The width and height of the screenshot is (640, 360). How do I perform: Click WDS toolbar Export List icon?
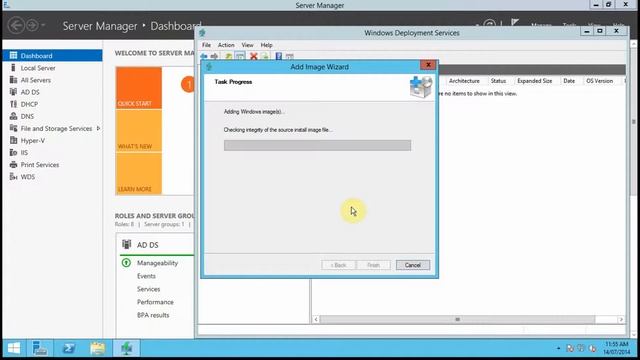click(x=265, y=56)
